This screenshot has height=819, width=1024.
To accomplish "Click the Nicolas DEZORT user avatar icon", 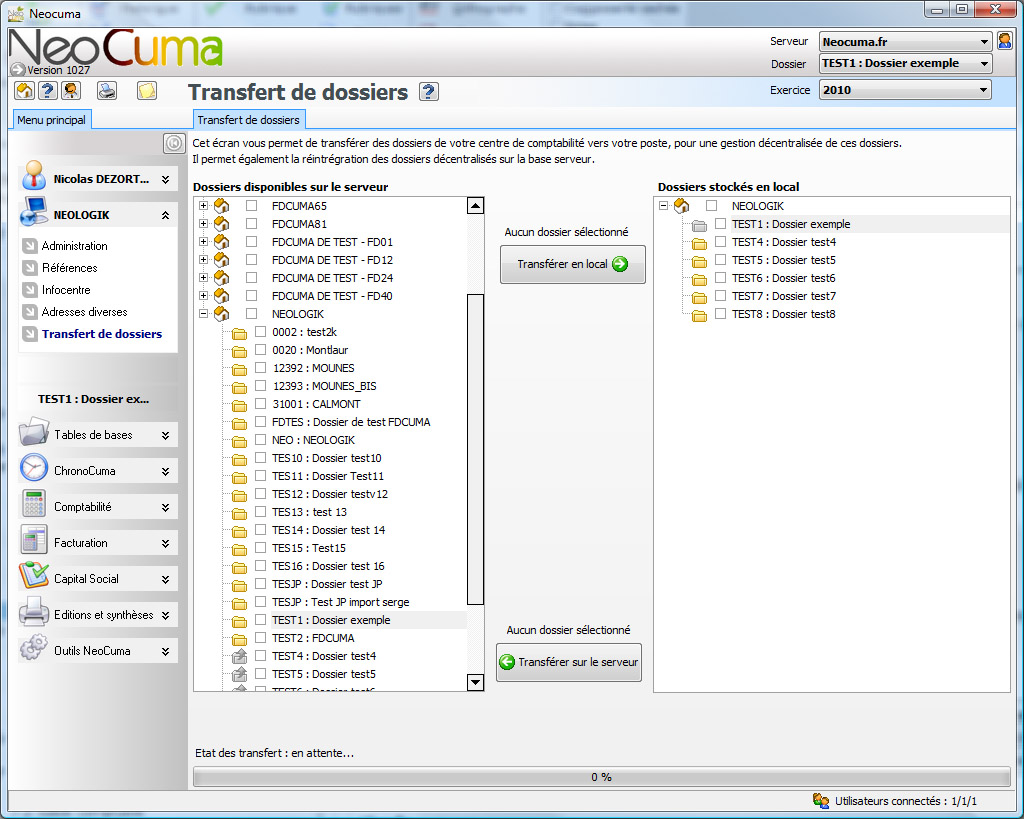I will [33, 176].
